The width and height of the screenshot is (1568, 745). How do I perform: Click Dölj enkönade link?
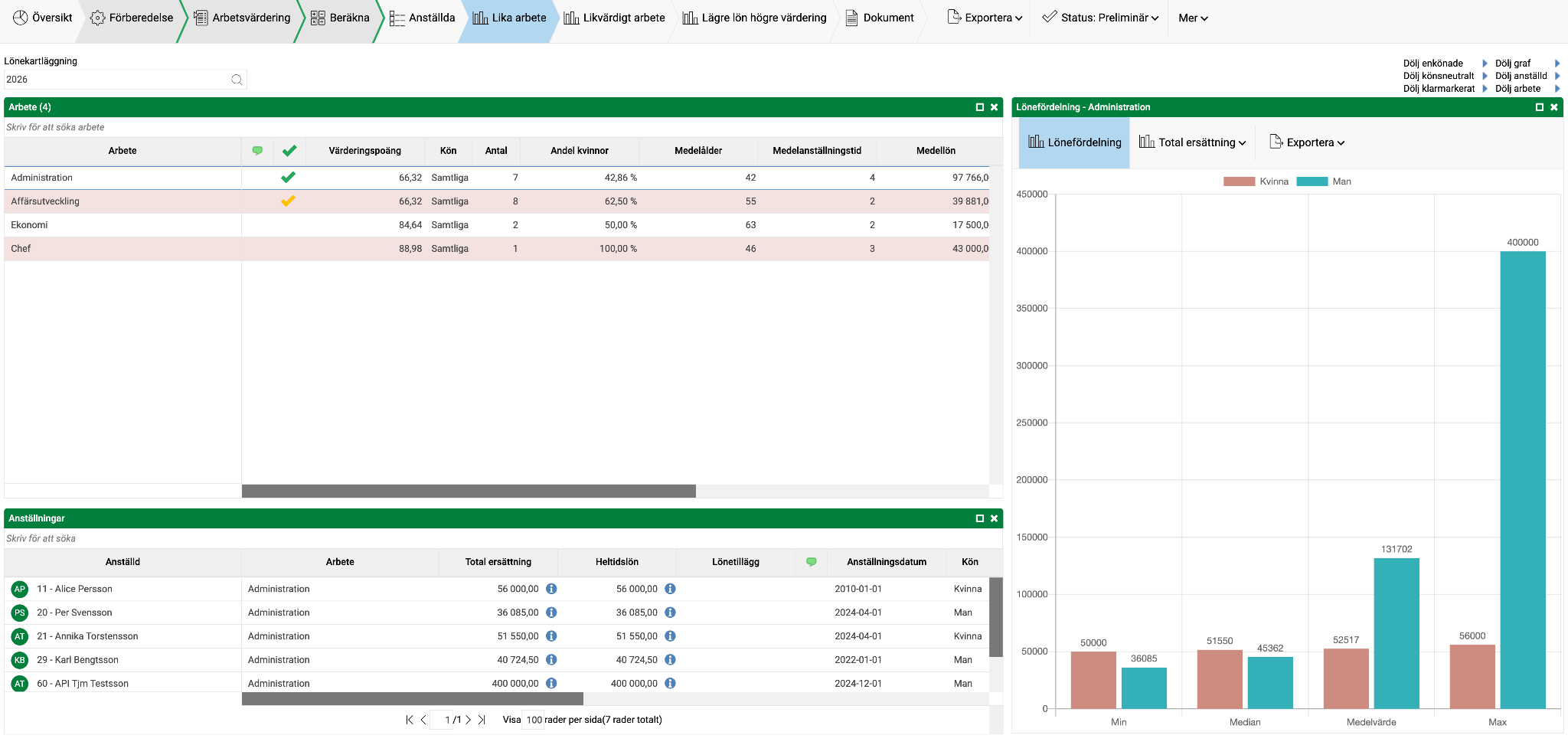[1433, 64]
